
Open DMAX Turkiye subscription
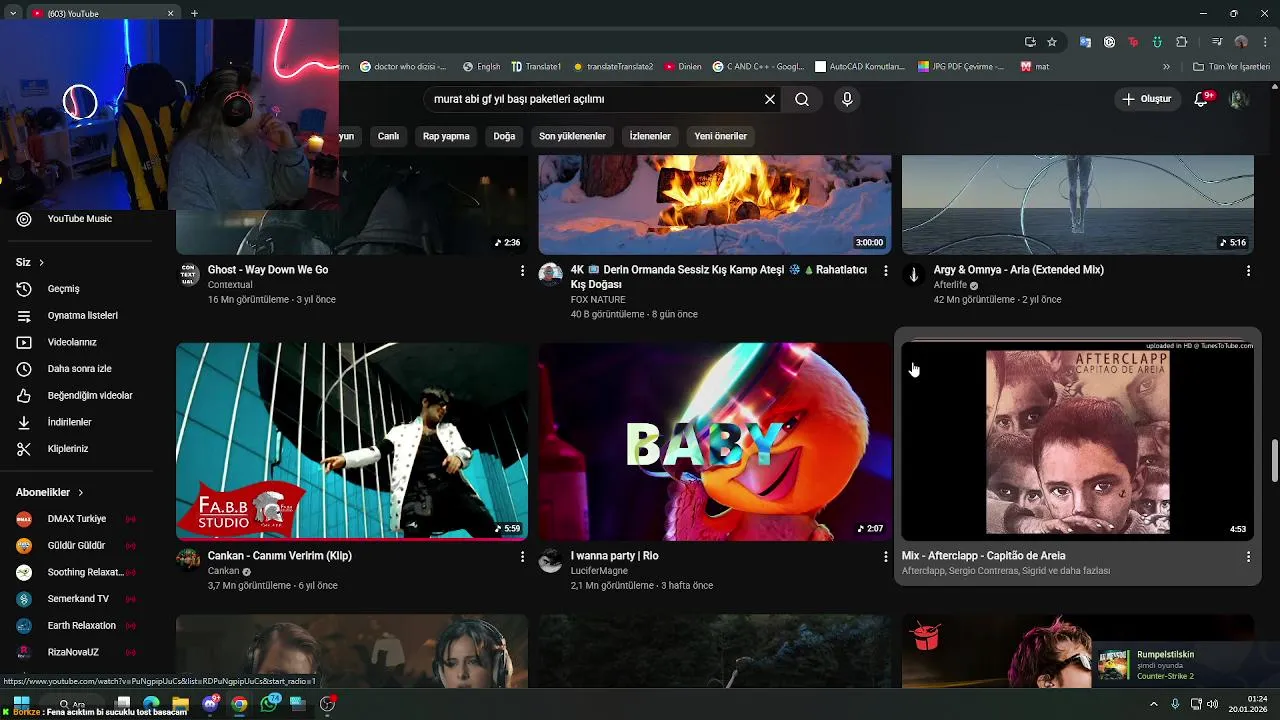(x=80, y=519)
